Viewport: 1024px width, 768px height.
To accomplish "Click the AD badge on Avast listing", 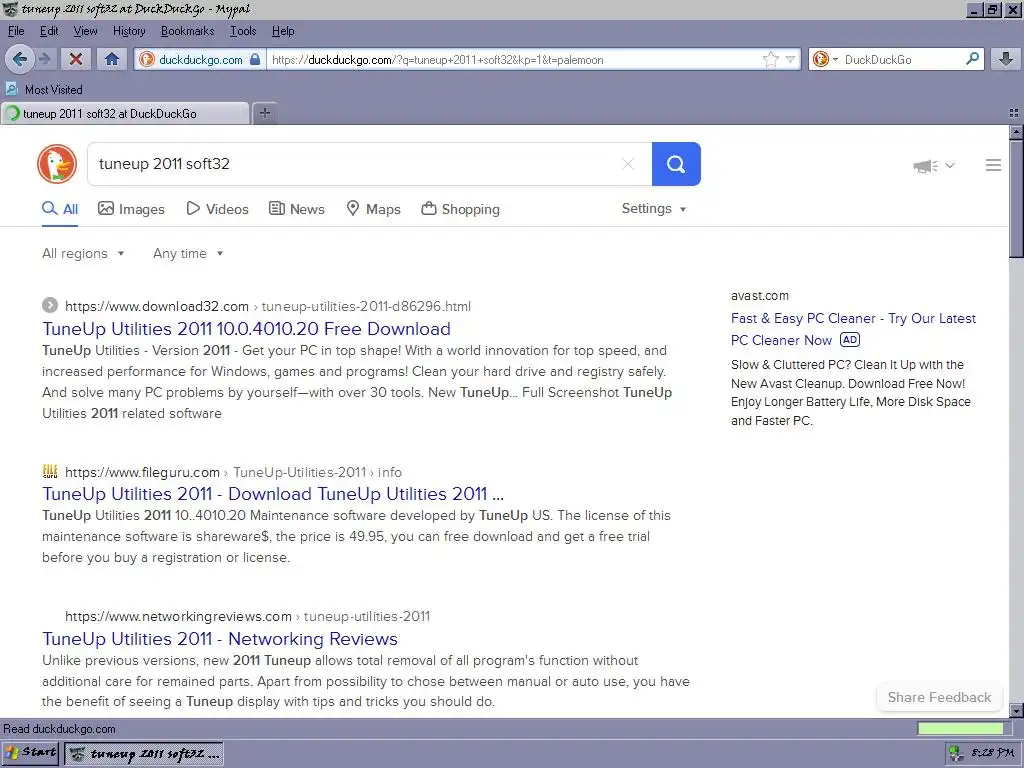I will 850,340.
